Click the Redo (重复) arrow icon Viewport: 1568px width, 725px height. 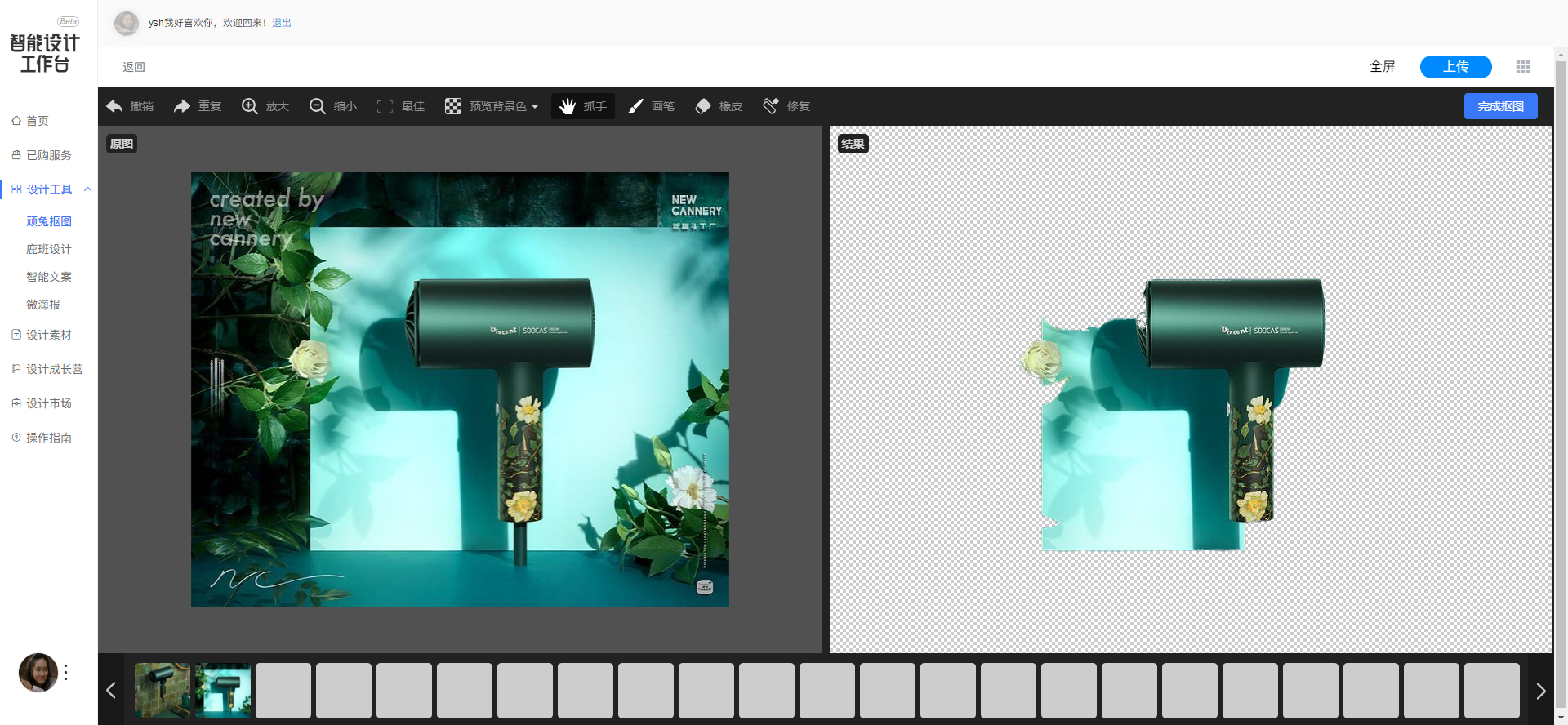click(x=182, y=106)
